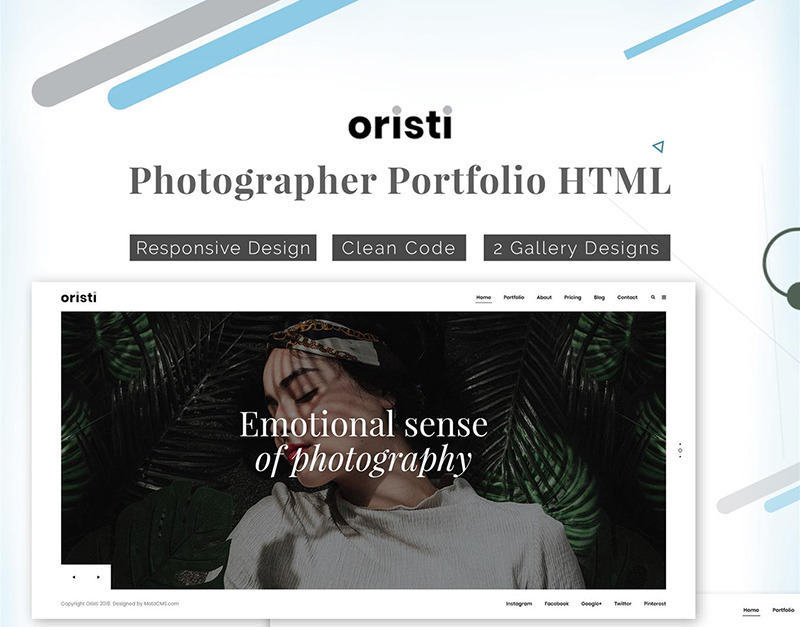Click the 'of photography' italic hero text
The height and width of the screenshot is (627, 800).
pos(363,459)
